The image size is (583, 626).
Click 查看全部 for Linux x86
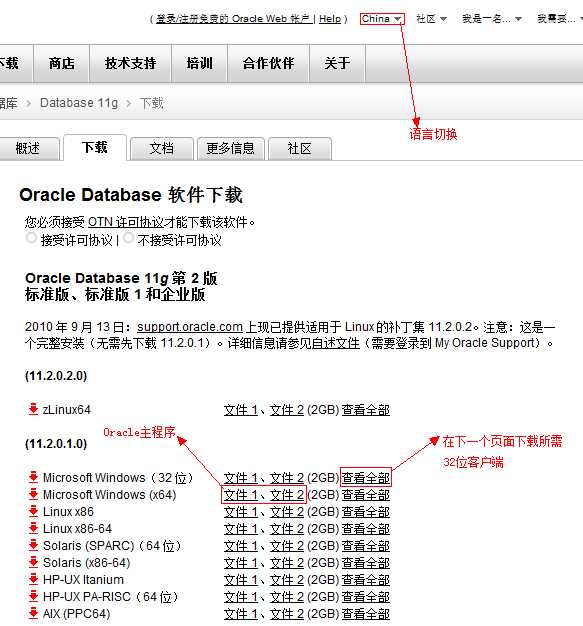click(366, 512)
